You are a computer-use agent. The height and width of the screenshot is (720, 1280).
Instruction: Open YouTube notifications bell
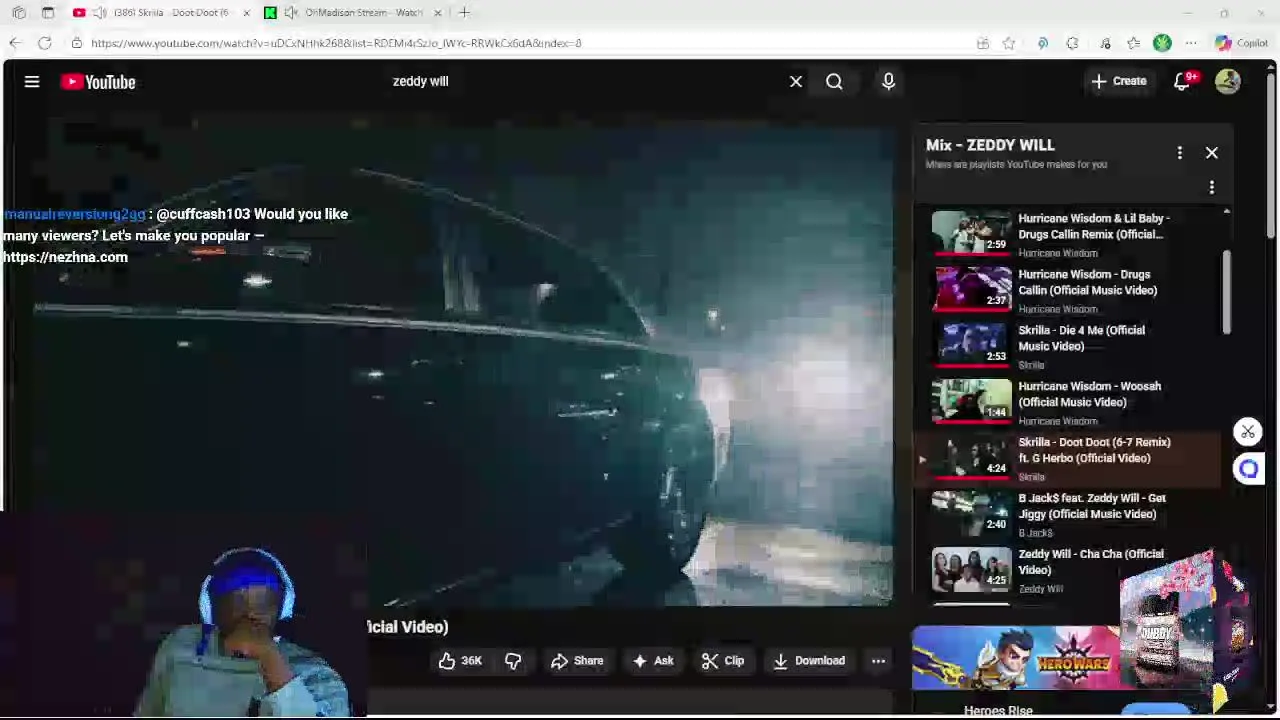tap(1183, 82)
